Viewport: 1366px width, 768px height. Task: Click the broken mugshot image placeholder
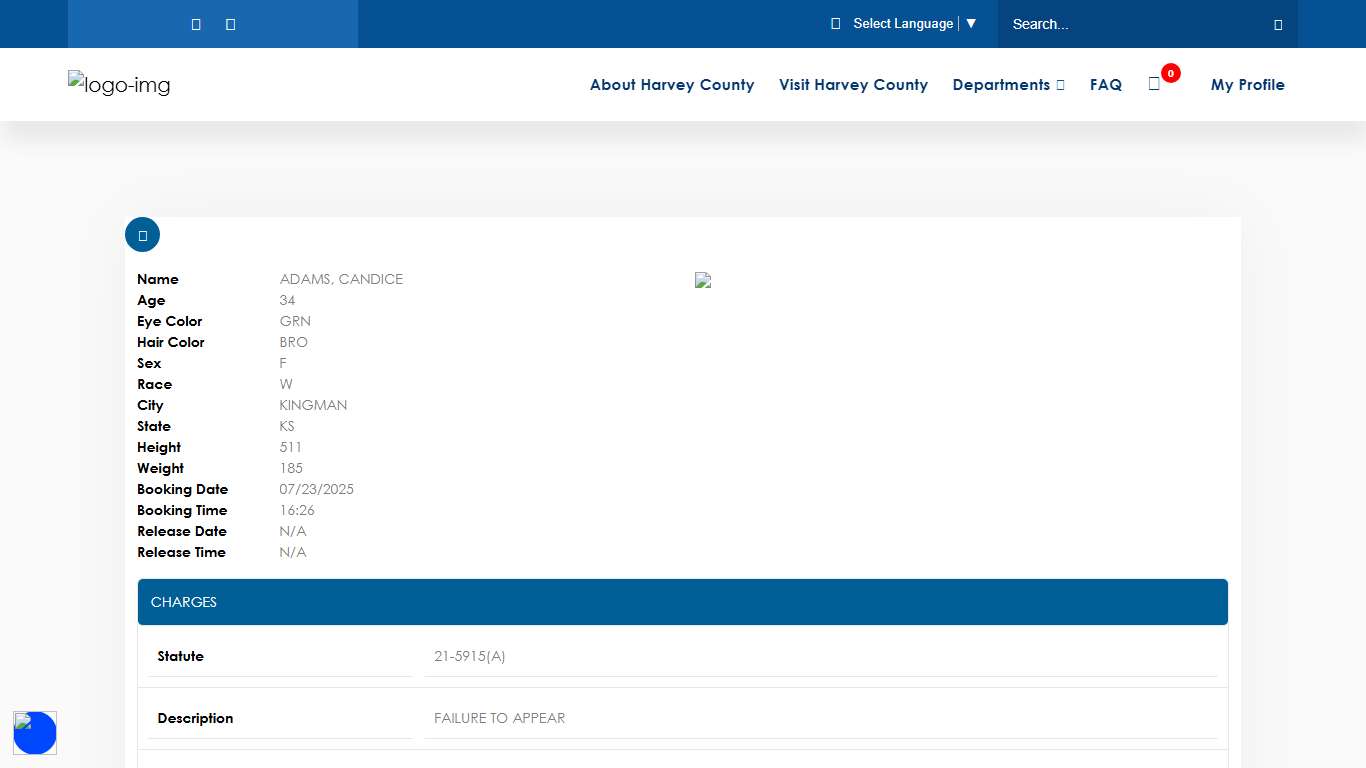pos(703,280)
